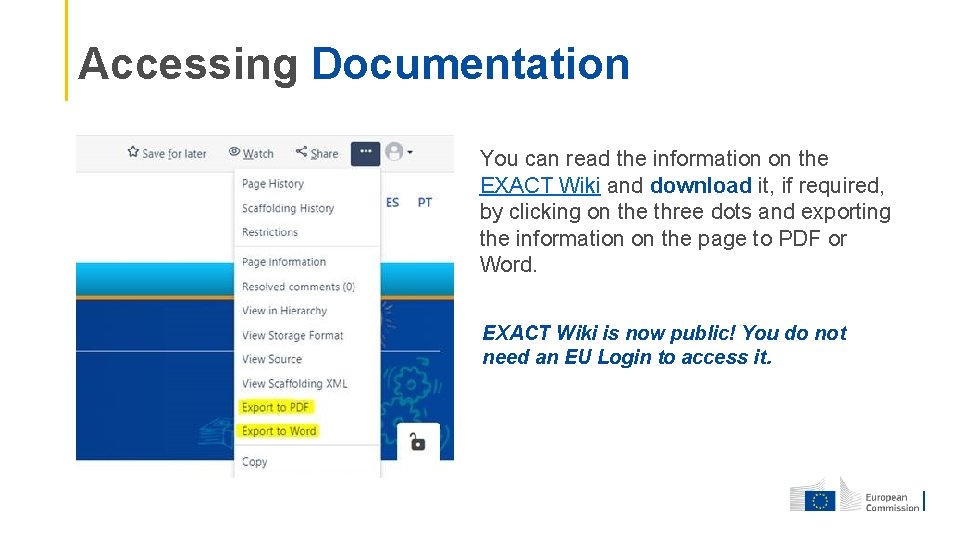960x540 pixels.
Task: Switch to ES language link
Action: [x=392, y=203]
